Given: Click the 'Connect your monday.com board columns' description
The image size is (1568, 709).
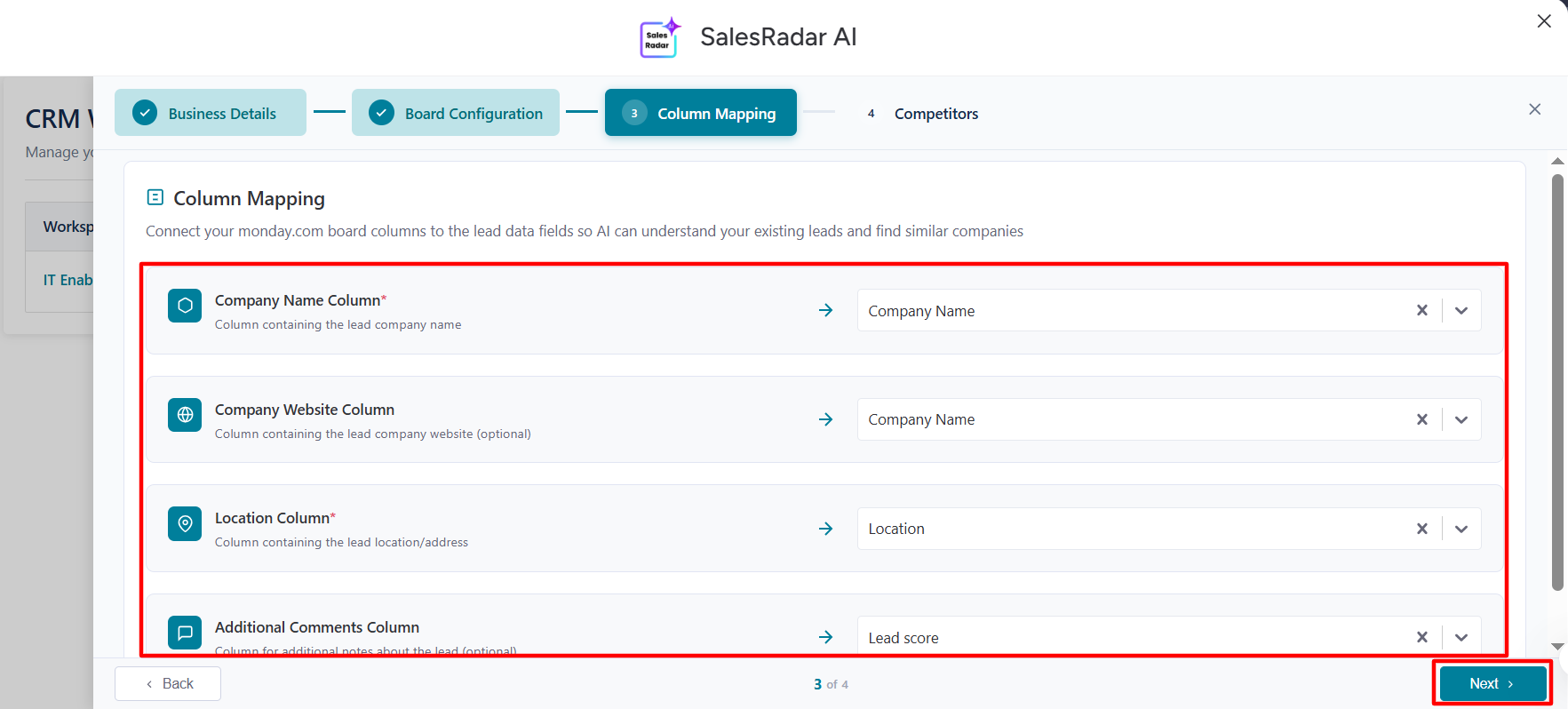Looking at the screenshot, I should point(585,231).
